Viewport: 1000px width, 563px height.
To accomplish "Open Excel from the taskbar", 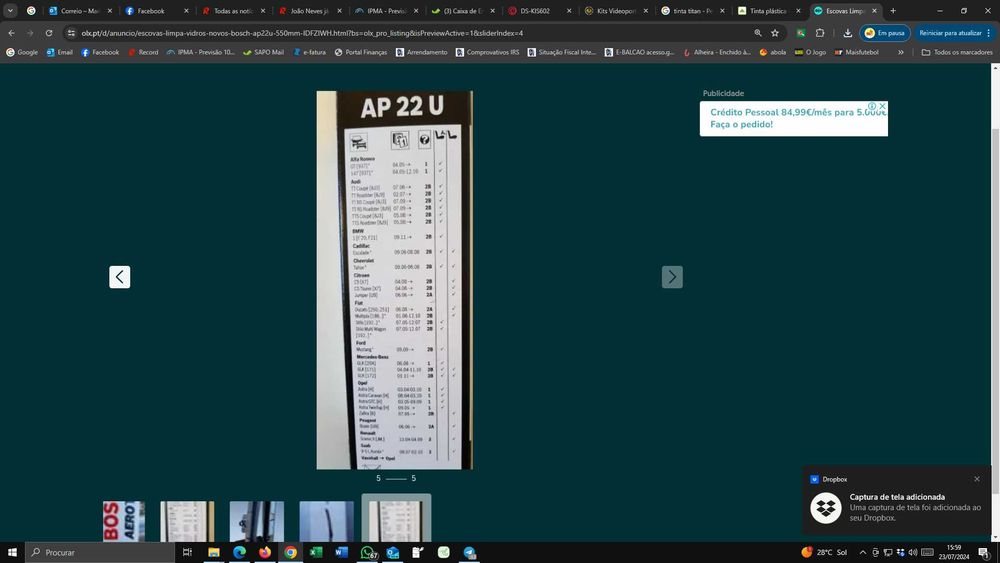I will [x=316, y=552].
